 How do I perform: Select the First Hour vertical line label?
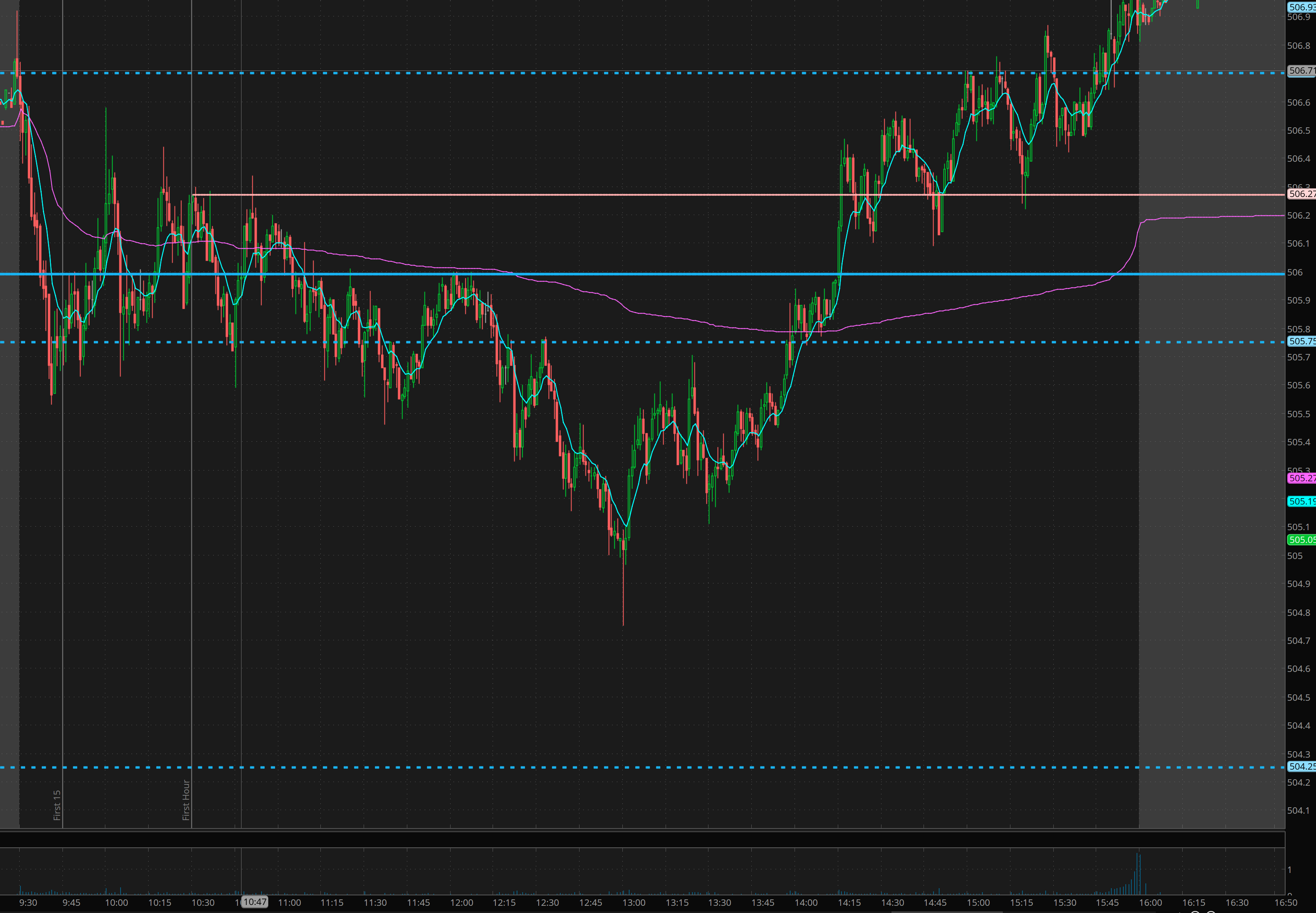[186, 800]
